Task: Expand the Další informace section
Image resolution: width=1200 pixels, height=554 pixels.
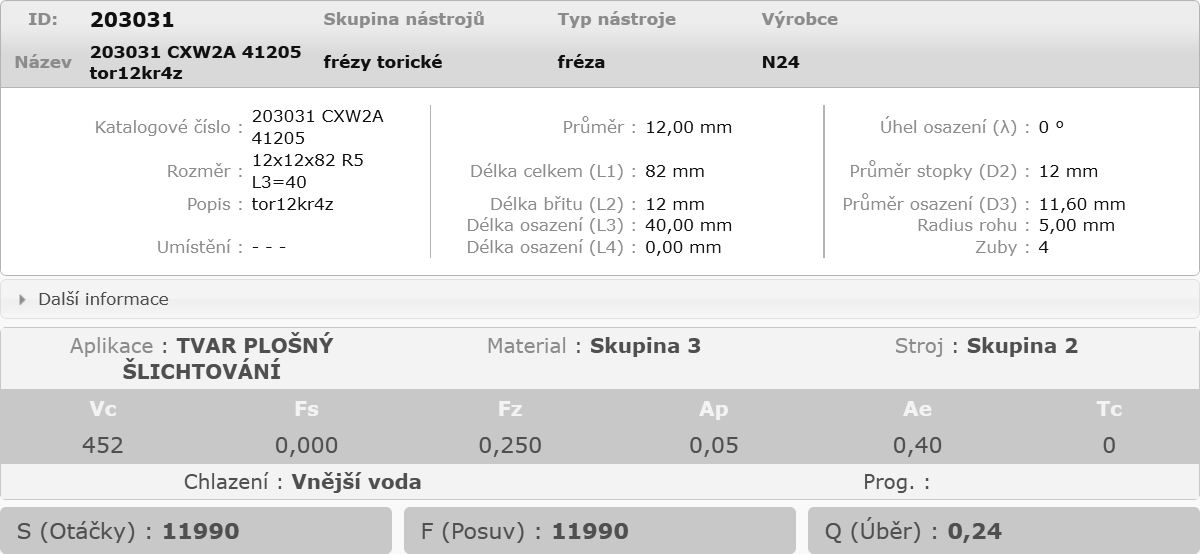Action: point(600,299)
